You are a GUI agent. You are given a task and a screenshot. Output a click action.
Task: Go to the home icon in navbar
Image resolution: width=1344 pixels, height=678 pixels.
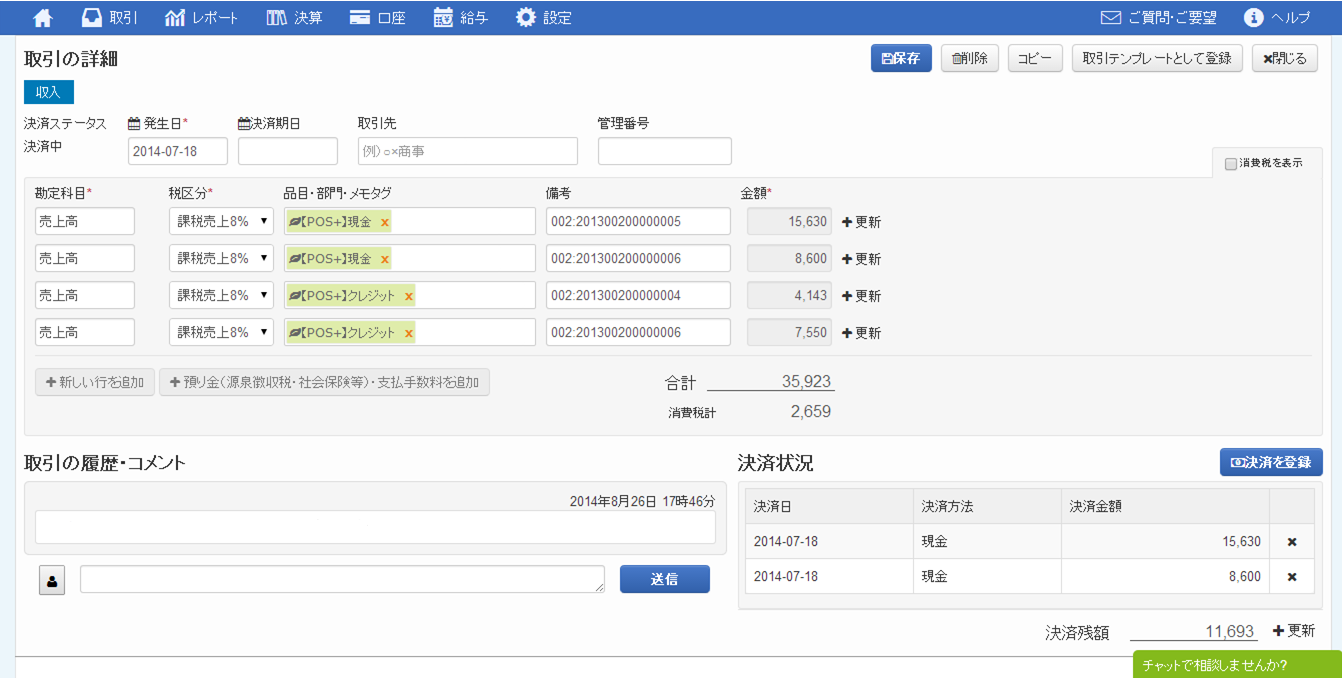point(43,18)
